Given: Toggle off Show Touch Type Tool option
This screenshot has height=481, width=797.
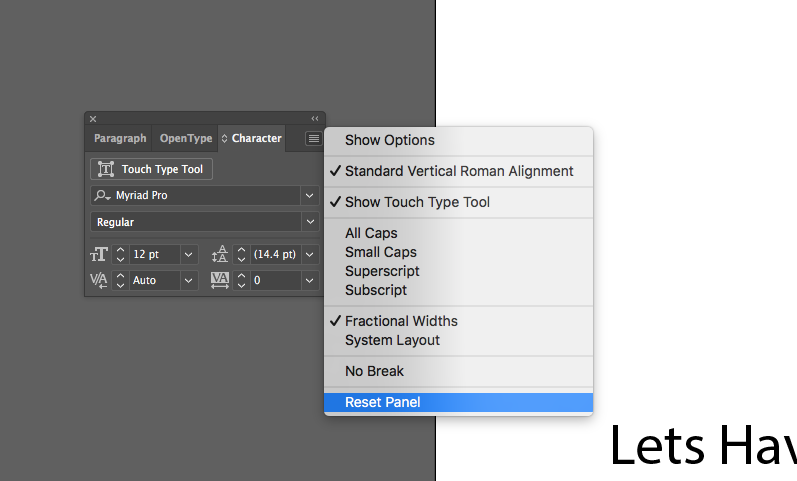Looking at the screenshot, I should click(x=458, y=202).
